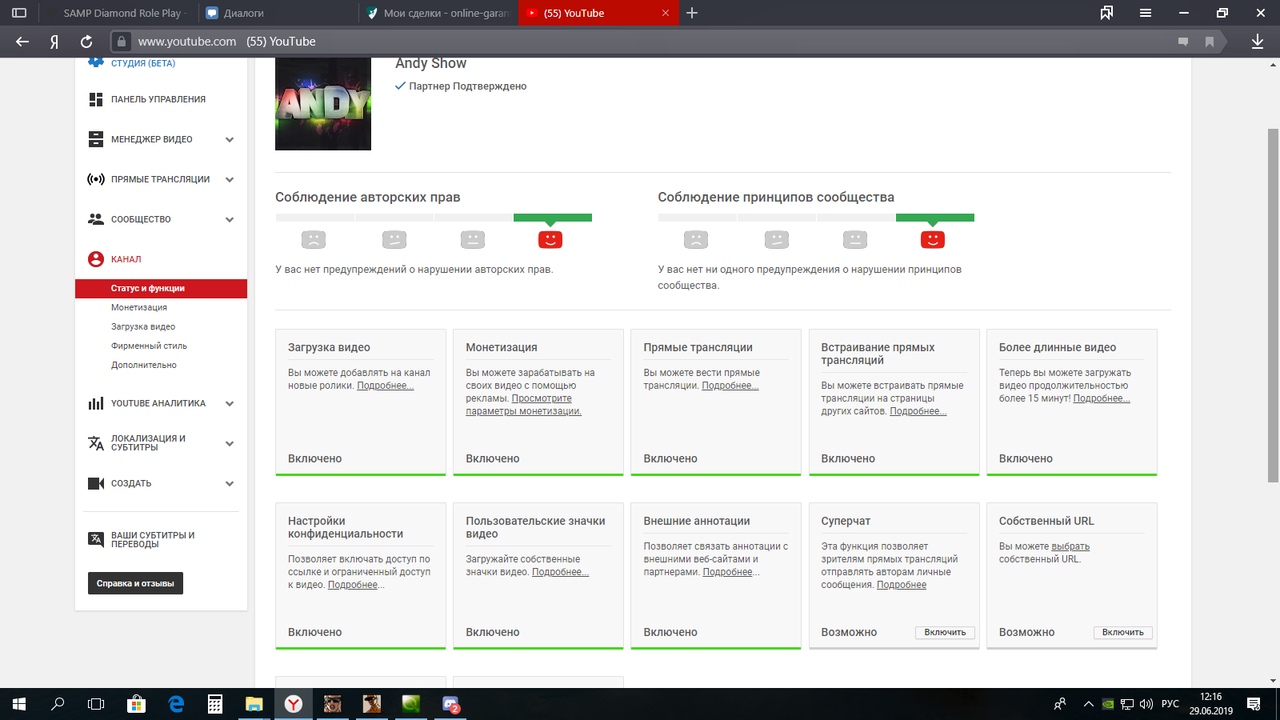This screenshot has height=720, width=1280.
Task: Open Просмотрите параметры монетизации link
Action: [x=523, y=405]
